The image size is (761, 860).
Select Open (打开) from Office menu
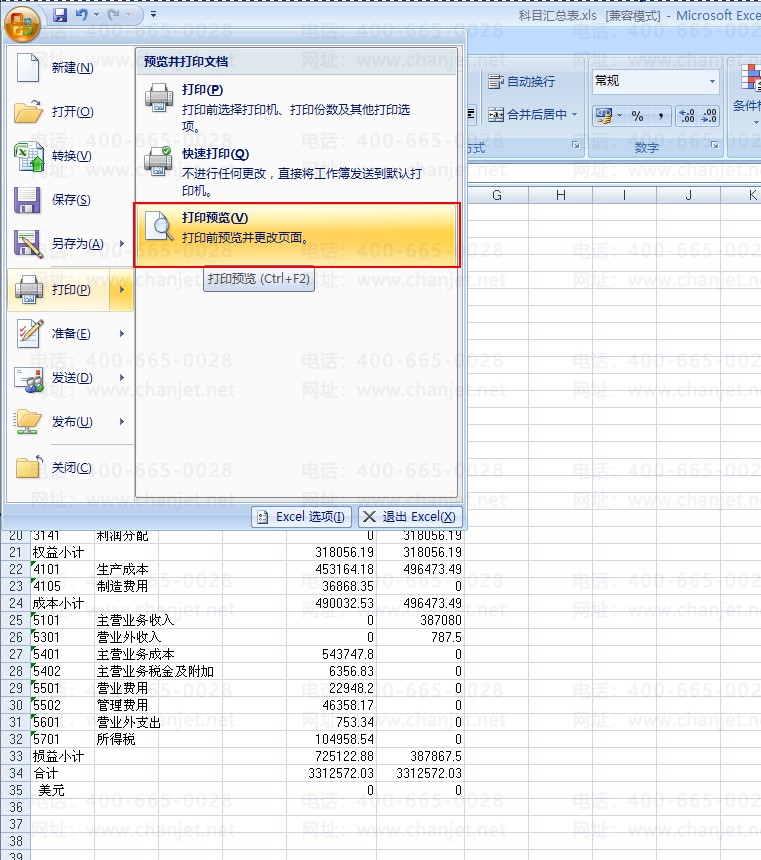70,112
